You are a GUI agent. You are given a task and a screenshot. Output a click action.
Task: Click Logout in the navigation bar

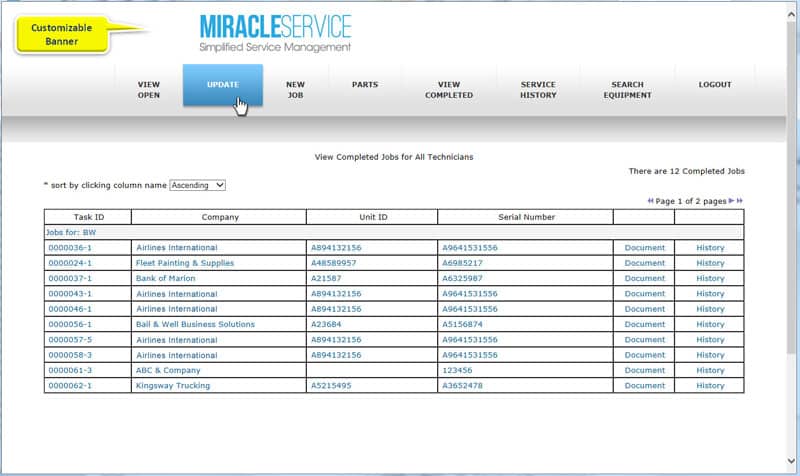(715, 85)
